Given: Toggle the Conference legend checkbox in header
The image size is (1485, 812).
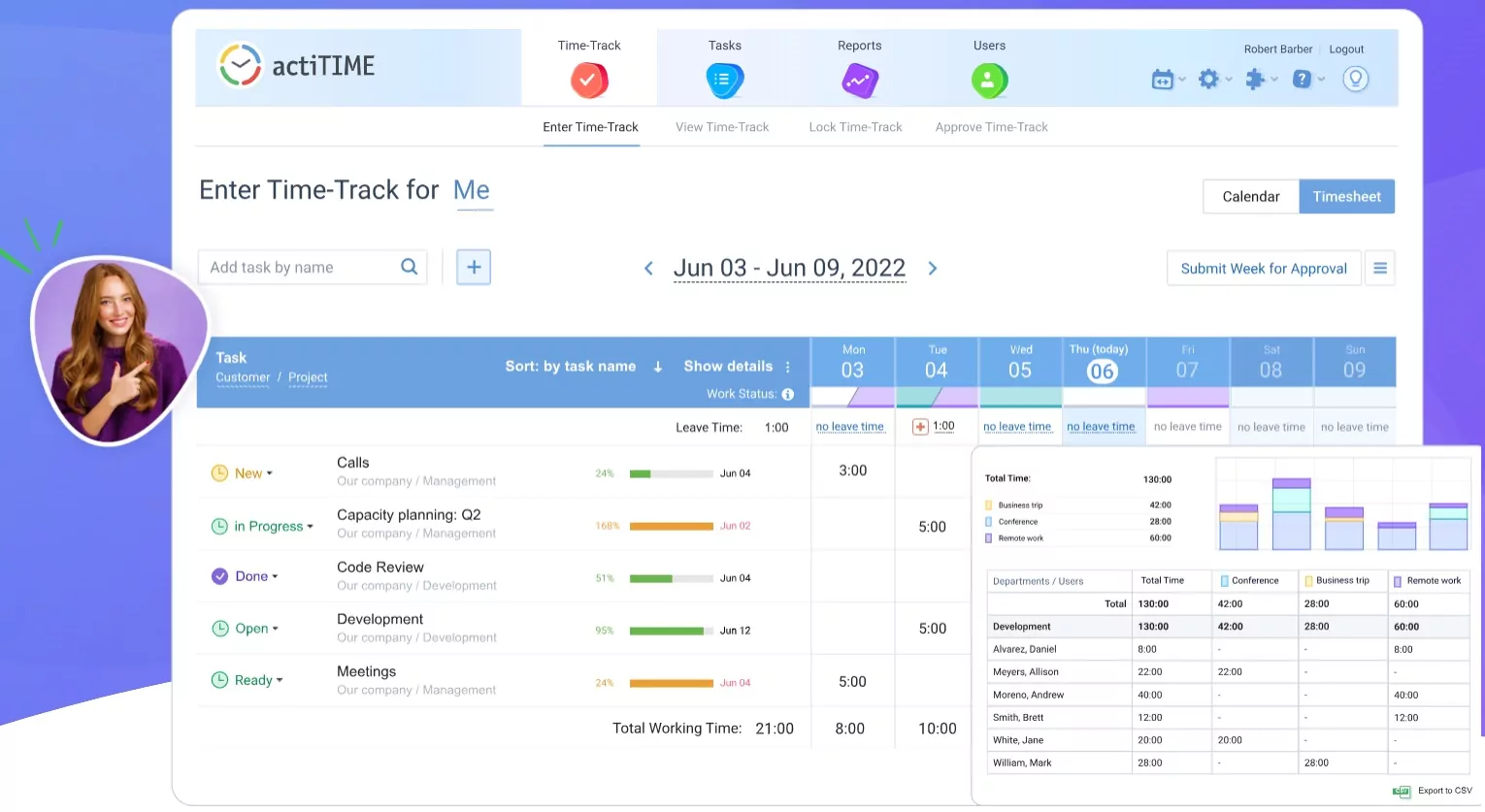Looking at the screenshot, I should pos(1225,581).
